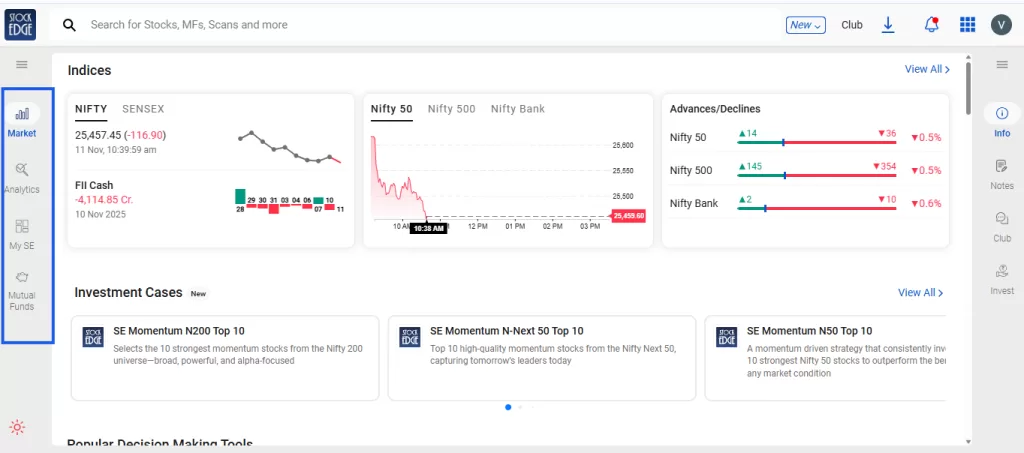Expand the New dropdown

[806, 25]
